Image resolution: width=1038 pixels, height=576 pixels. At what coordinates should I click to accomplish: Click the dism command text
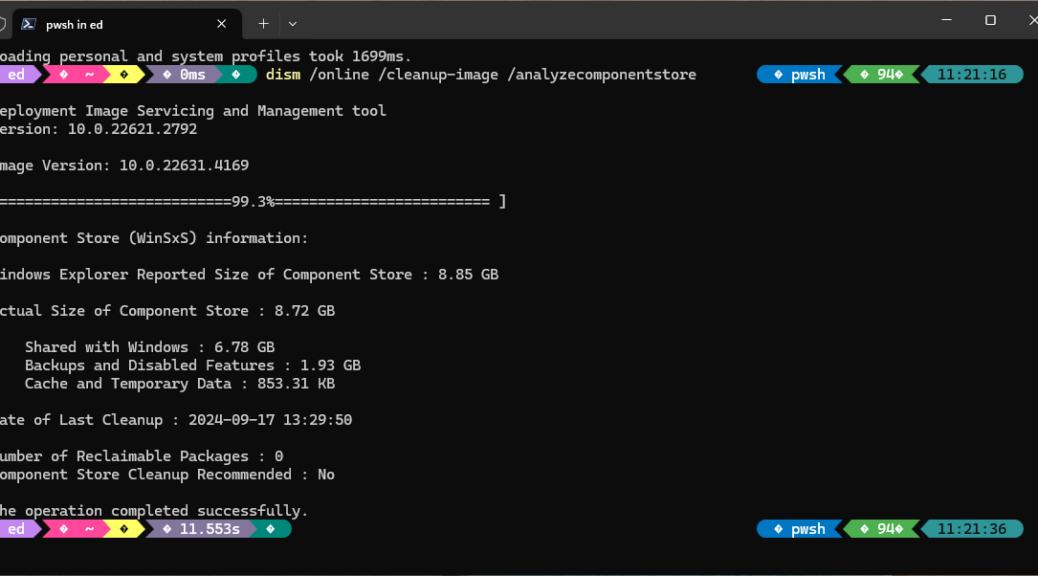[283, 75]
